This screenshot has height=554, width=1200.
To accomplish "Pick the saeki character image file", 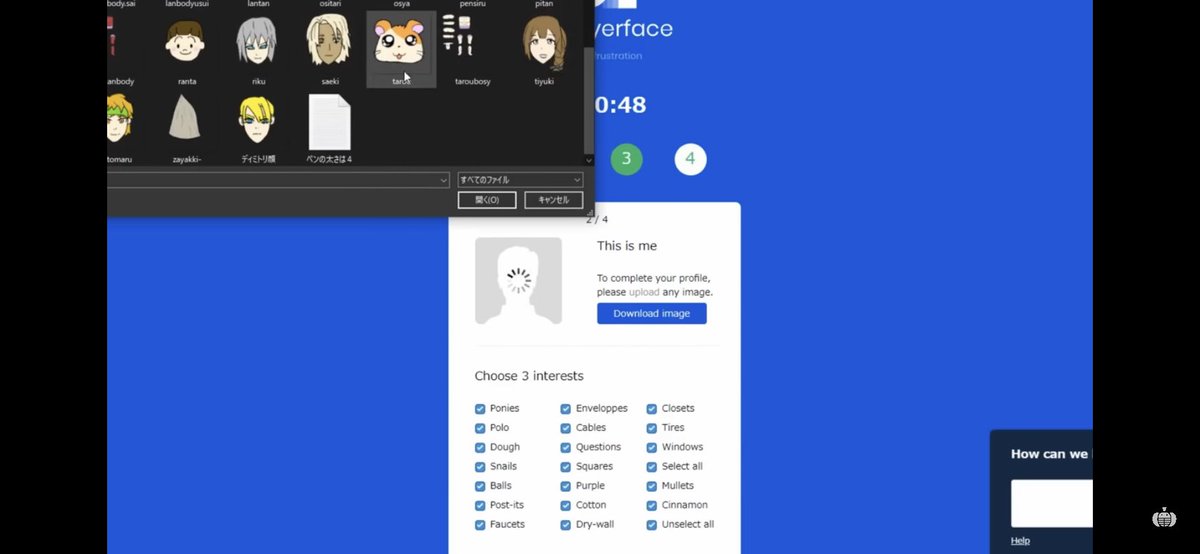I will (x=329, y=46).
